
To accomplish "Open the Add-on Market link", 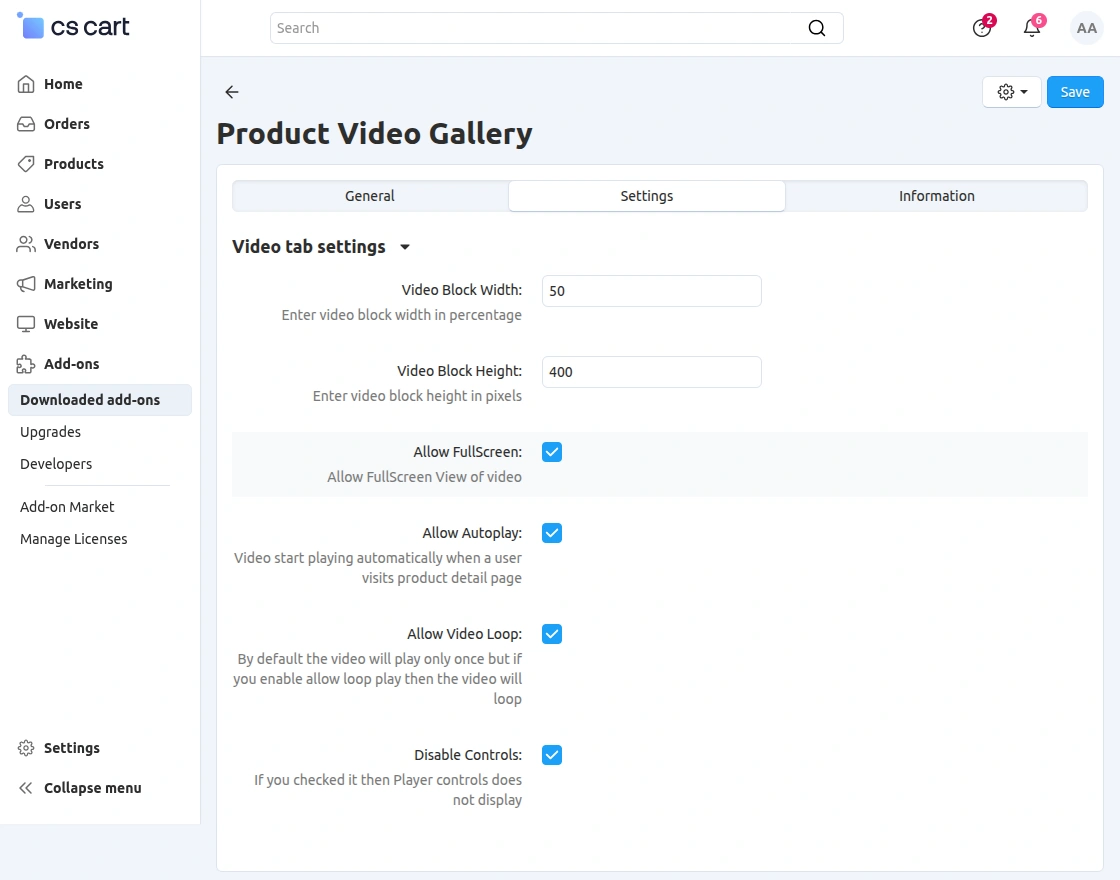I will point(67,507).
